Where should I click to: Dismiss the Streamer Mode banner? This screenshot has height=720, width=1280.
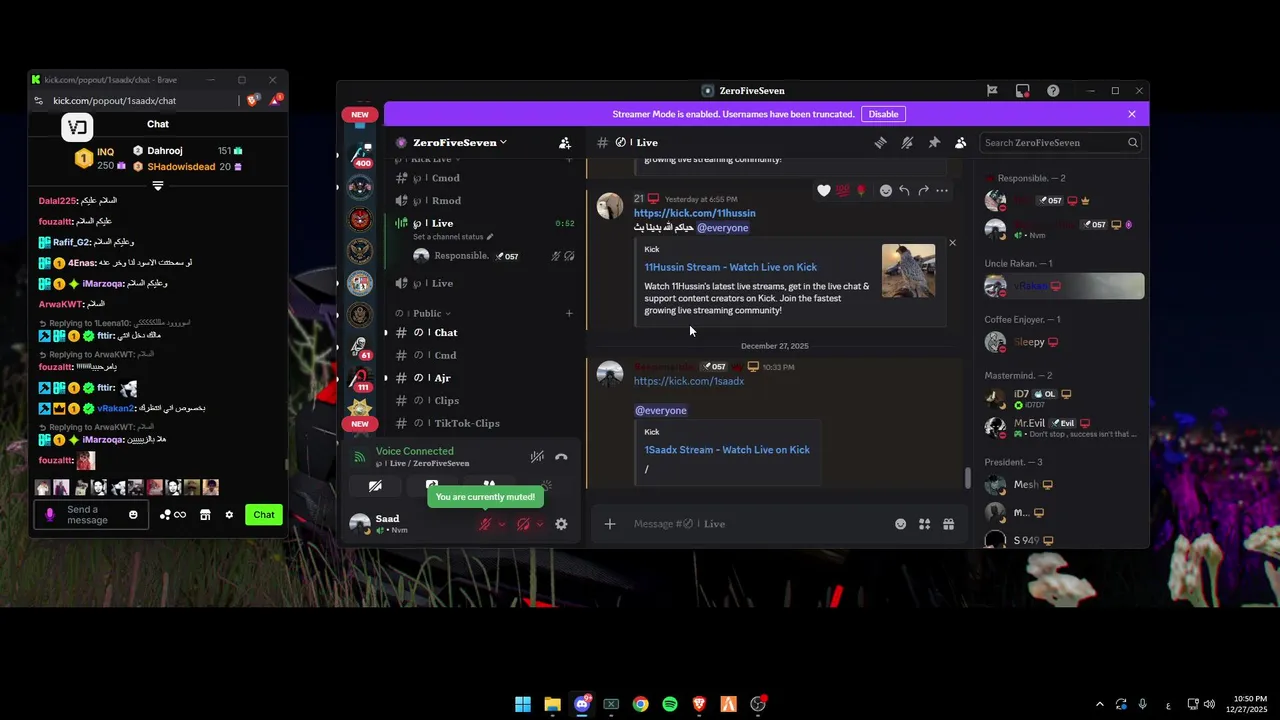coord(1132,114)
